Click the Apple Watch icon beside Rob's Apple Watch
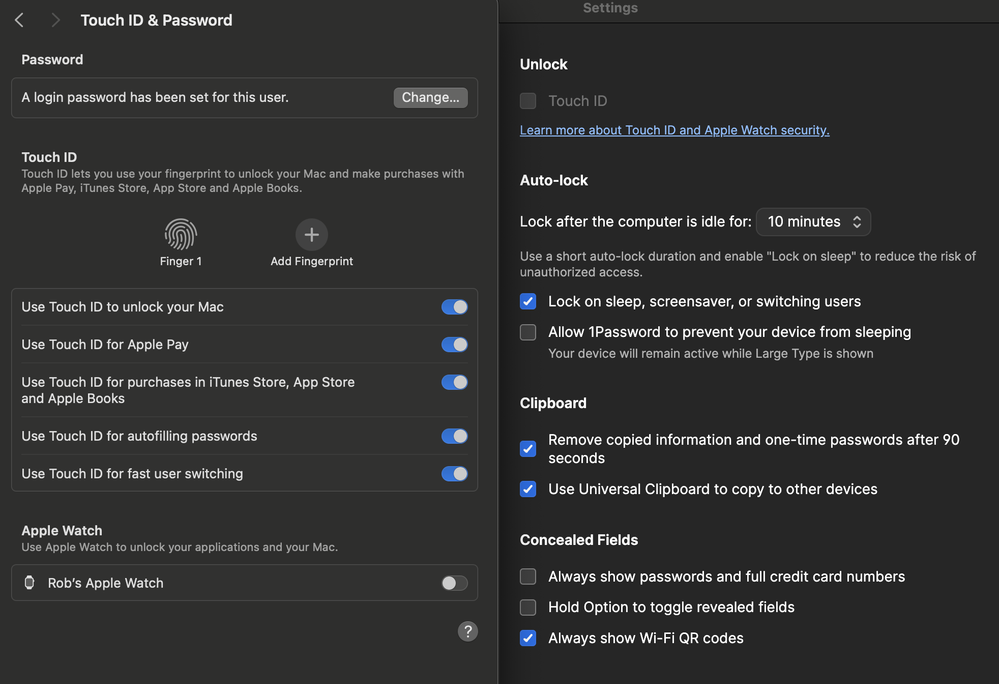Viewport: 999px width, 684px height. [30, 583]
